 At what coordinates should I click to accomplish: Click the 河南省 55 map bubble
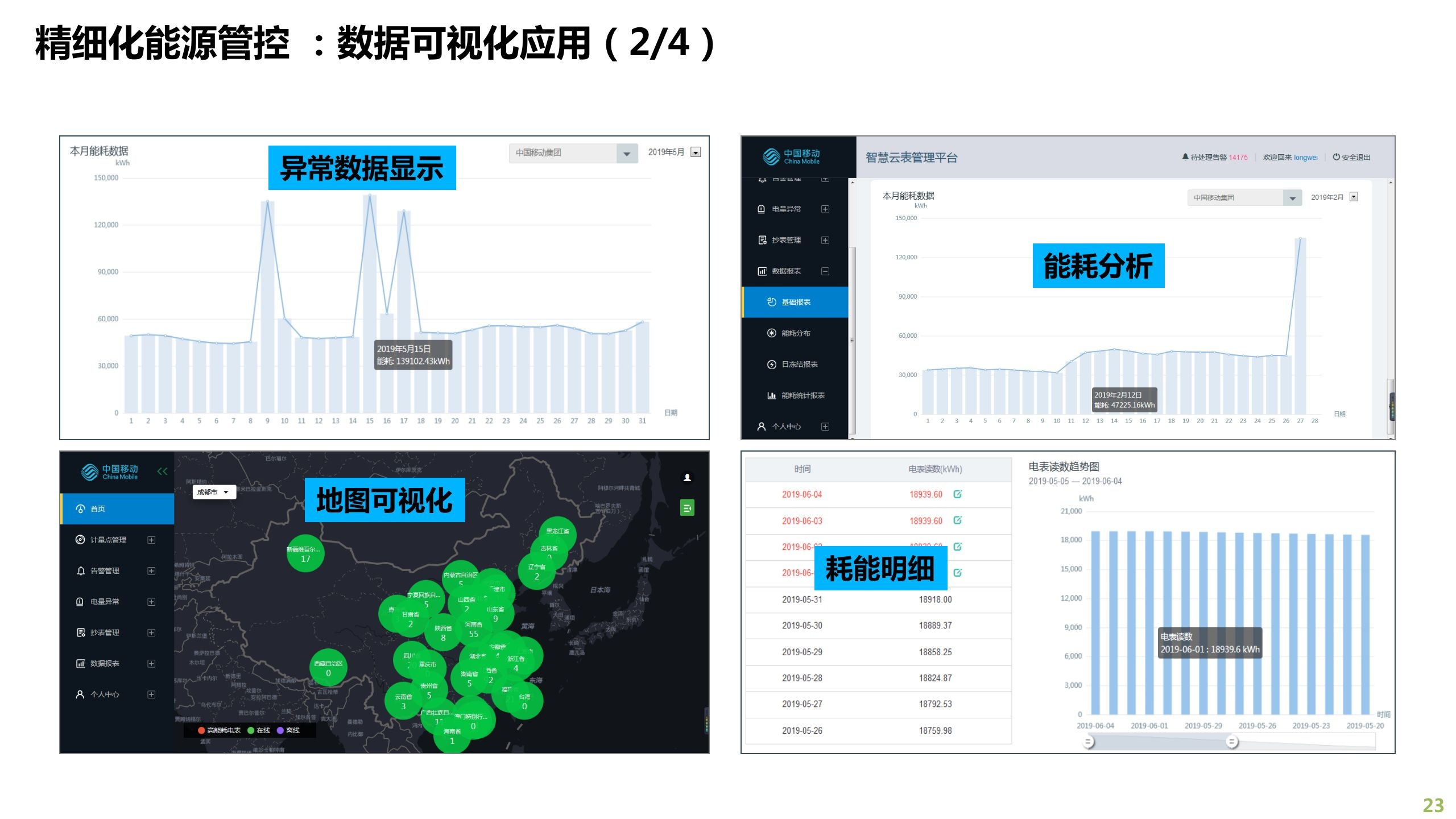coord(473,630)
